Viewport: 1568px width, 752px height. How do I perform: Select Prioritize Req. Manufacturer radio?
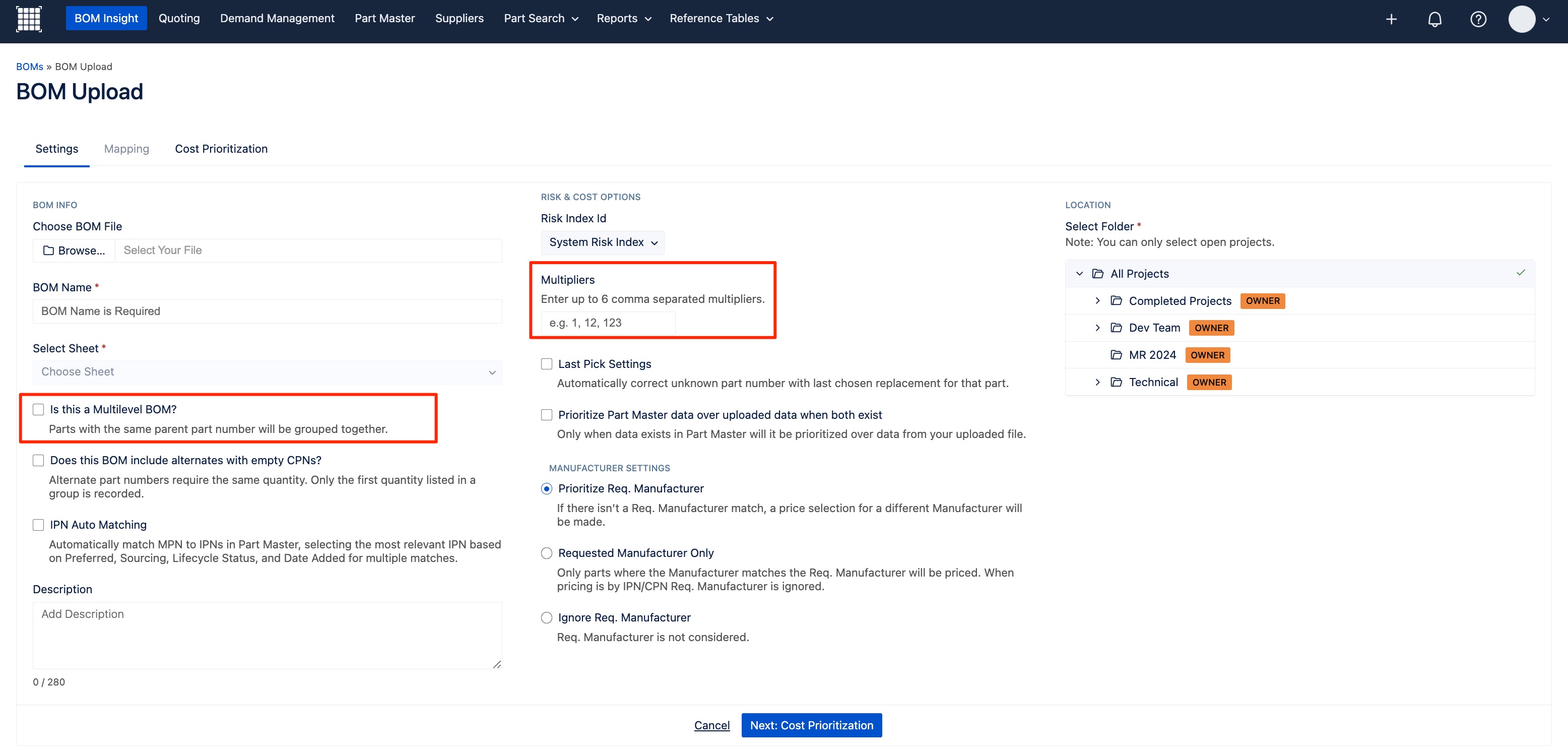click(547, 489)
